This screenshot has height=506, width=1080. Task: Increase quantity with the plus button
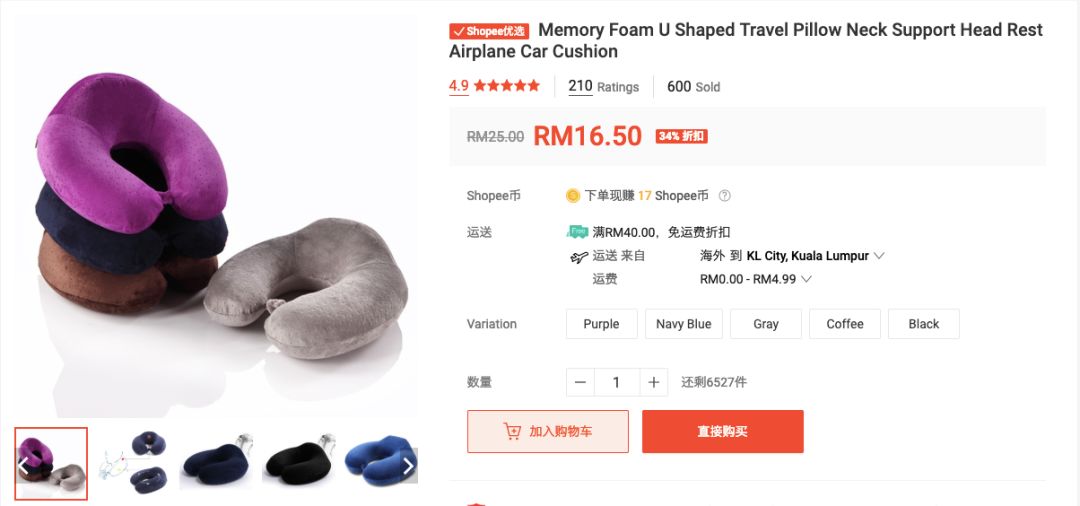pos(653,382)
